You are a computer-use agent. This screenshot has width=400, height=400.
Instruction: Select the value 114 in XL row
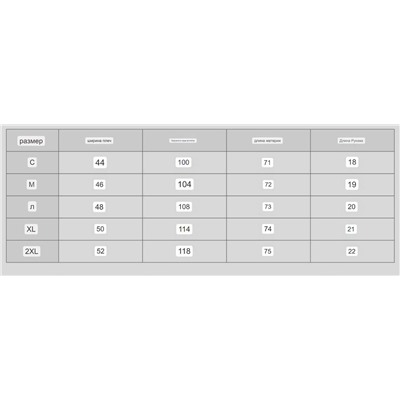point(184,229)
